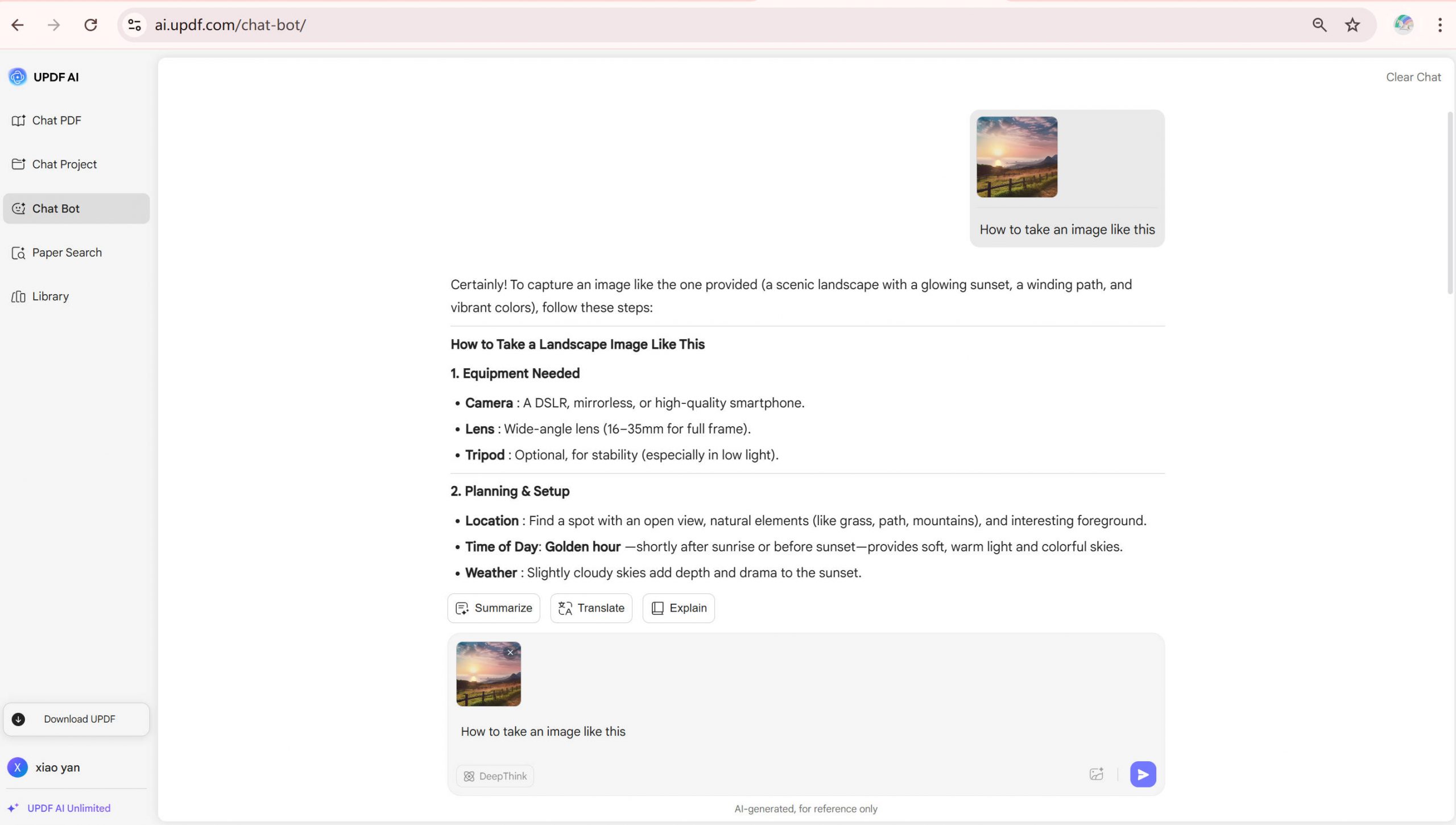Toggle the DeepThink mode
This screenshot has width=1456, height=825.
pos(495,776)
